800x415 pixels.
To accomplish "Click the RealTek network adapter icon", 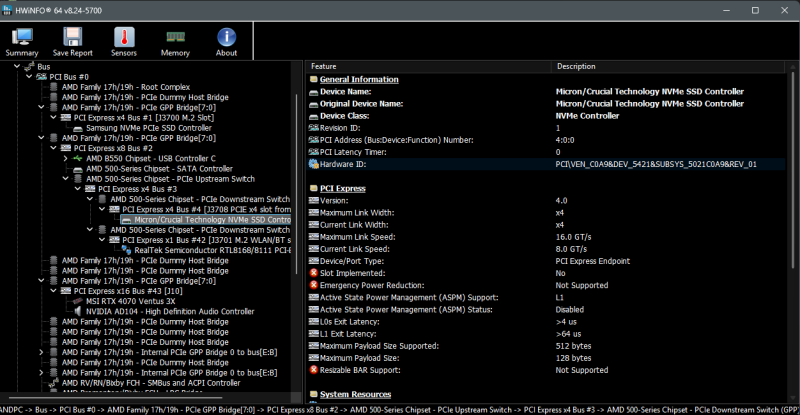I will [x=126, y=250].
